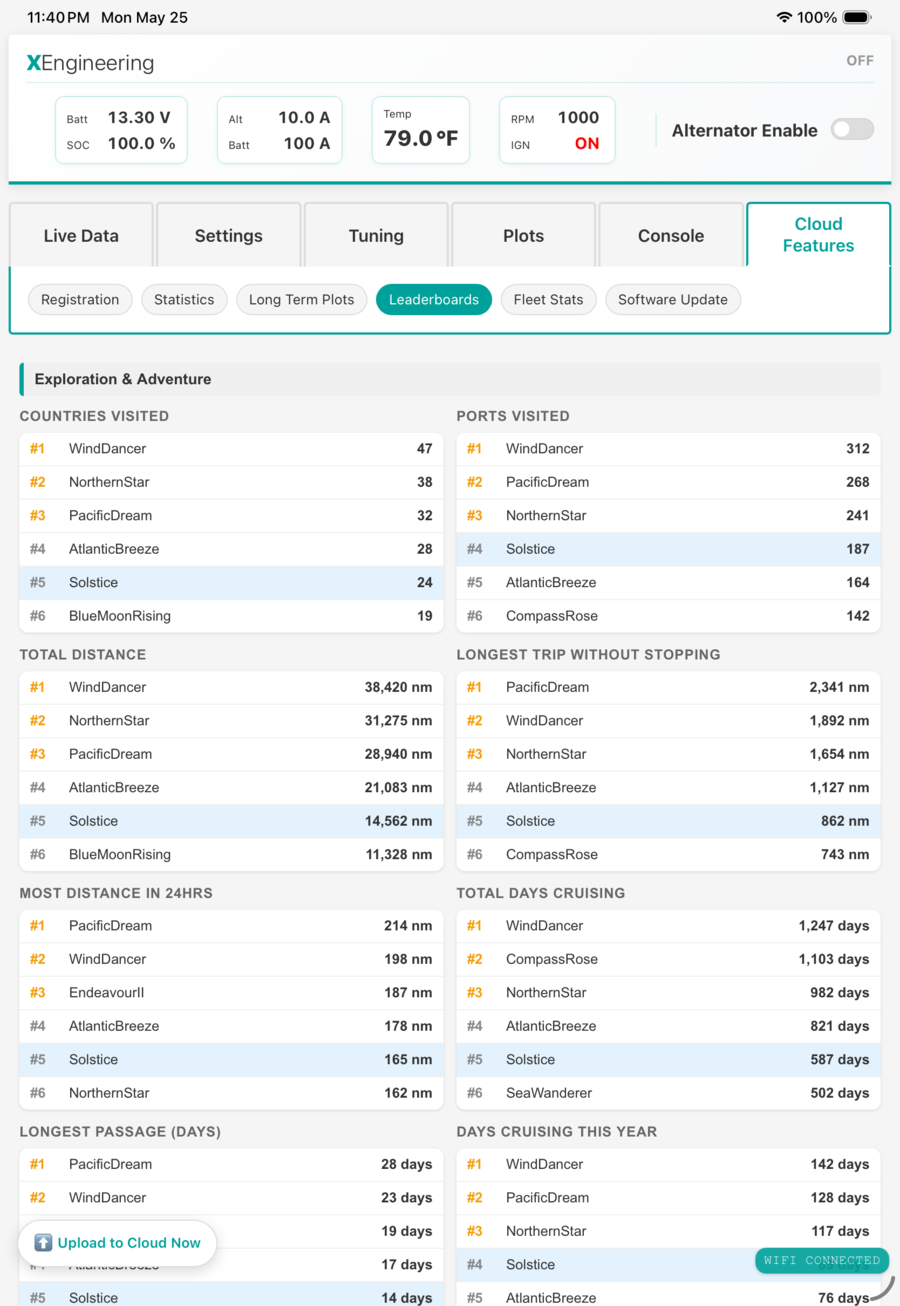
Task: View Fleet Stats
Action: (549, 299)
